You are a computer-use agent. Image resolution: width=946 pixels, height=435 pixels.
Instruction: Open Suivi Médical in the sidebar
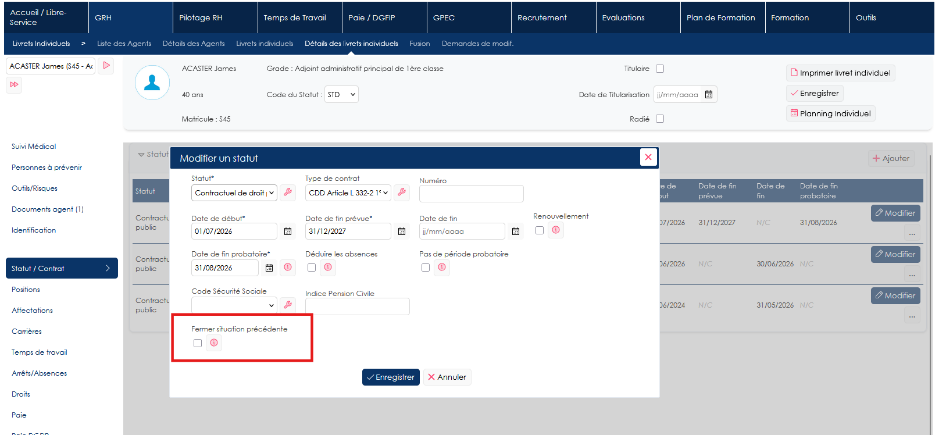pos(34,147)
